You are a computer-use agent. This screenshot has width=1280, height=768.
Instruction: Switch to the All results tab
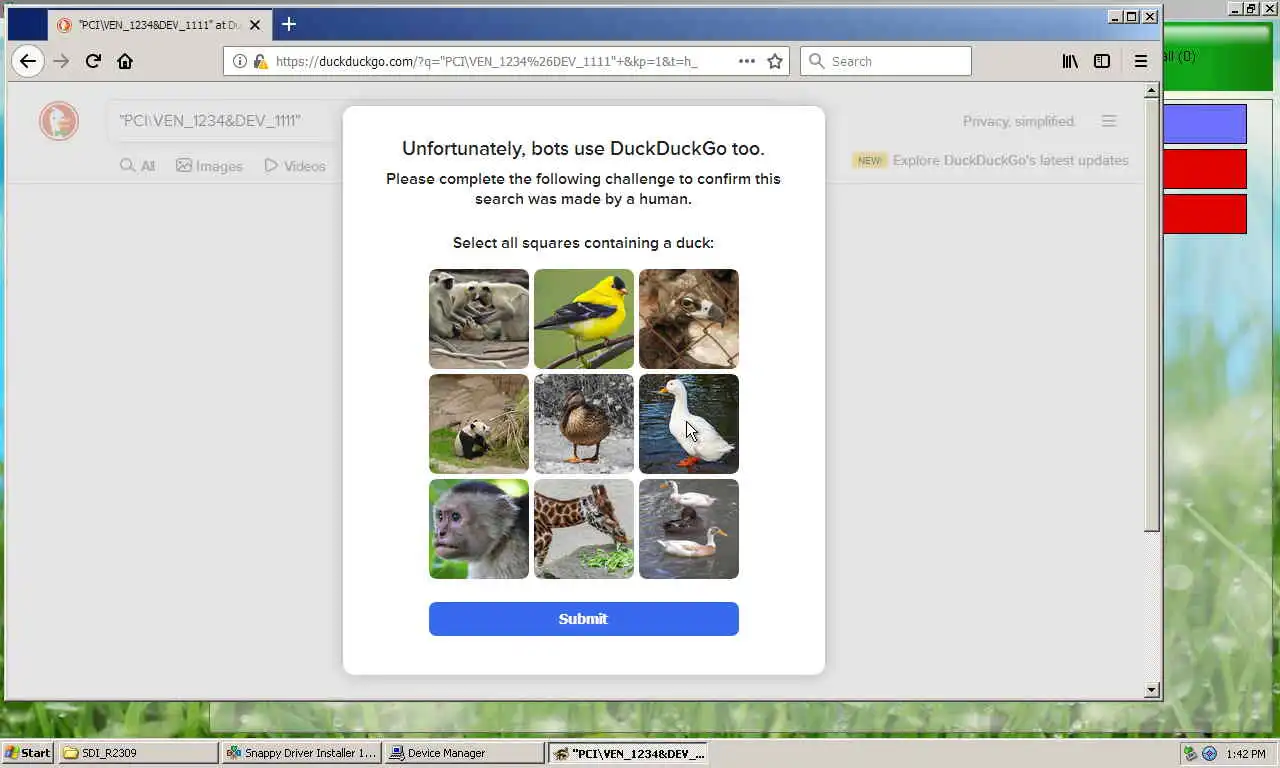pyautogui.click(x=138, y=166)
